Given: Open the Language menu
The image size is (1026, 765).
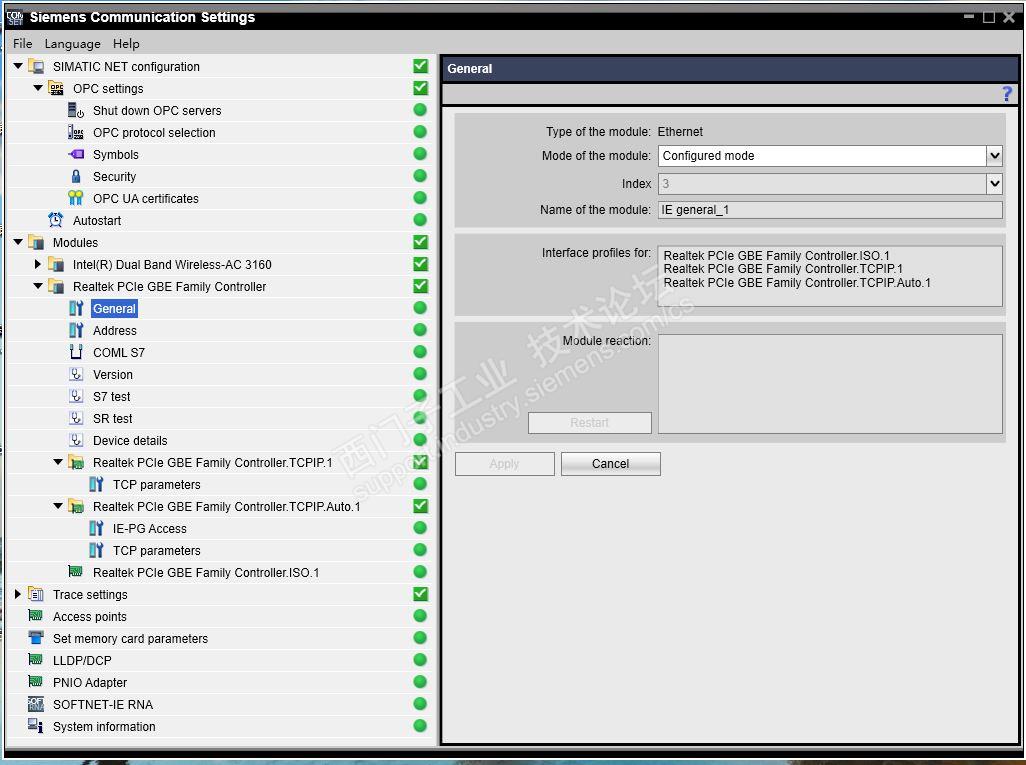Looking at the screenshot, I should click(73, 44).
